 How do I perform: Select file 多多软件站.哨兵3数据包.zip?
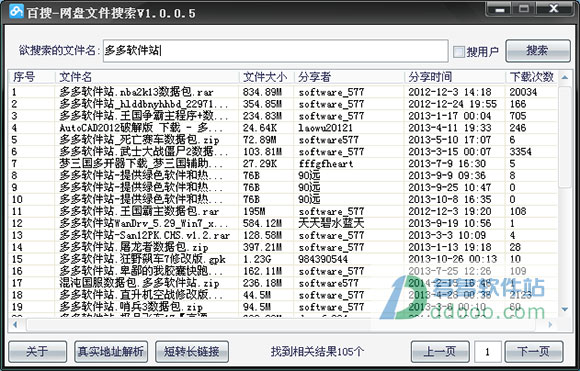(x=131, y=307)
